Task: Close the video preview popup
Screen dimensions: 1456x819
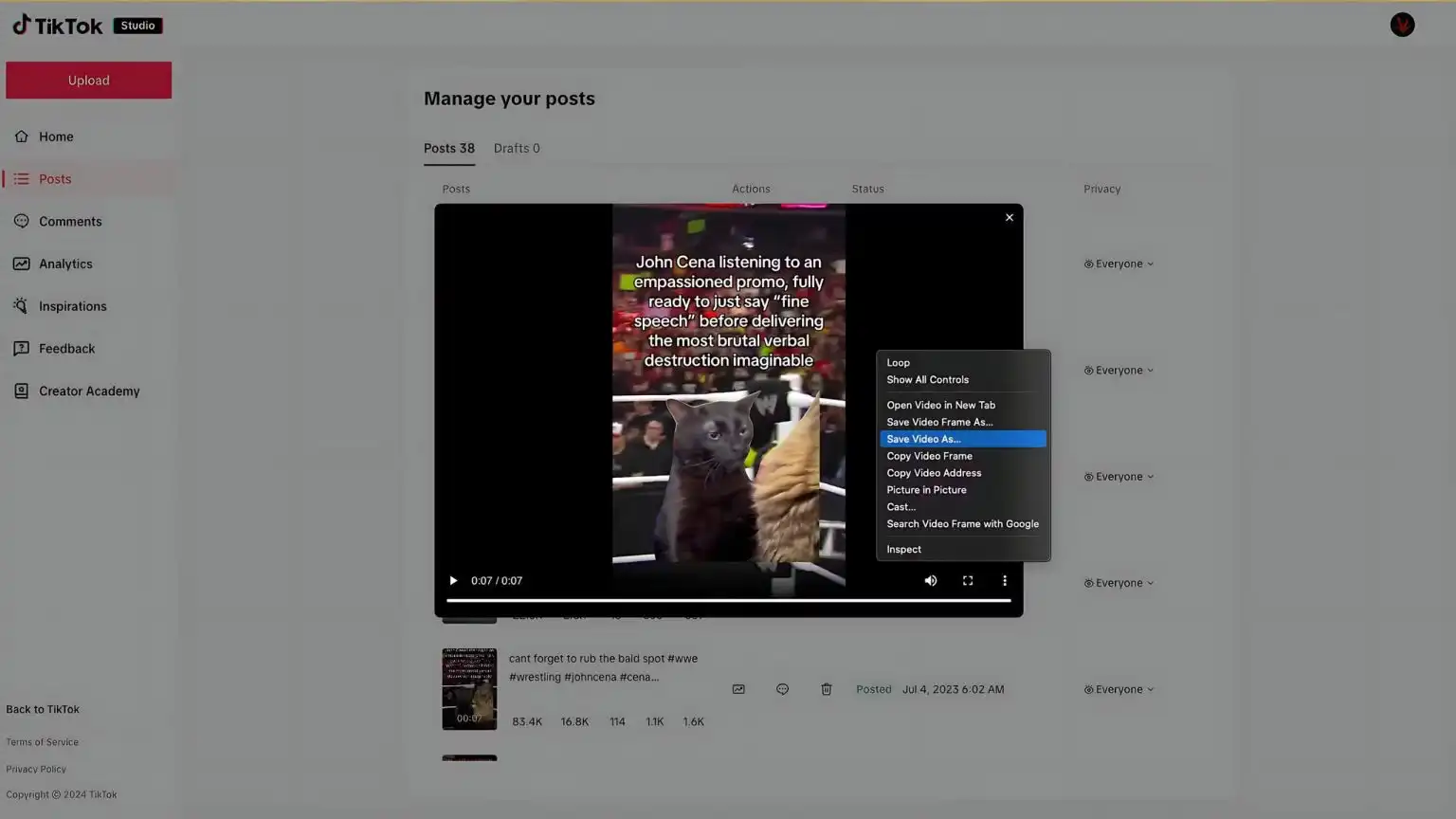Action: pos(1009,218)
